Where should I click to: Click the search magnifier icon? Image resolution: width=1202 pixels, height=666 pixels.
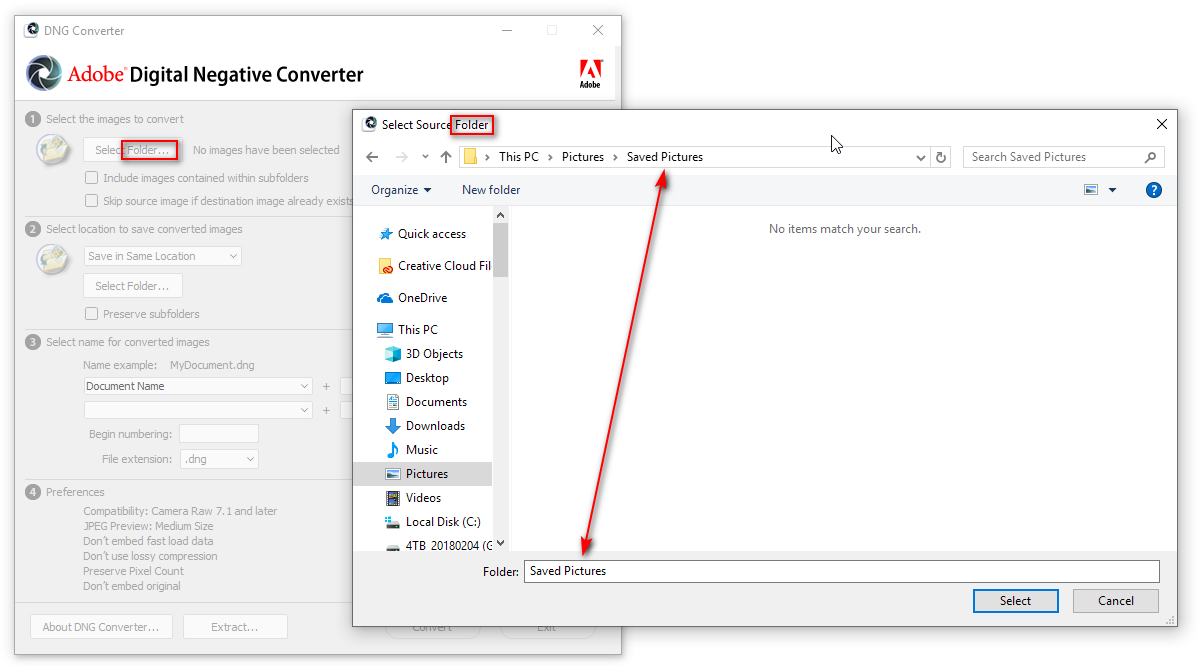(1150, 157)
